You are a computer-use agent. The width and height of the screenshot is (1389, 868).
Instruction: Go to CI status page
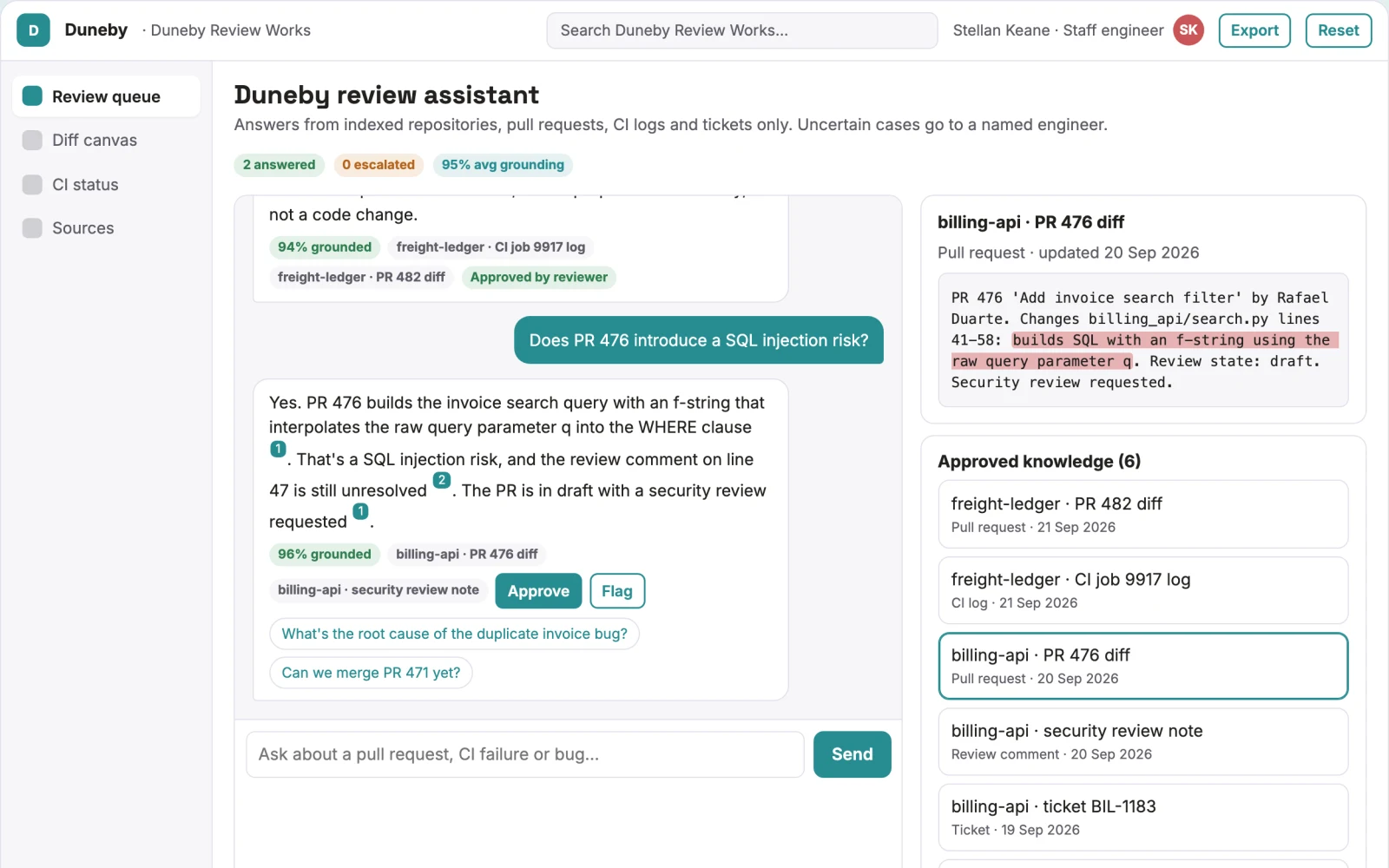(x=106, y=185)
